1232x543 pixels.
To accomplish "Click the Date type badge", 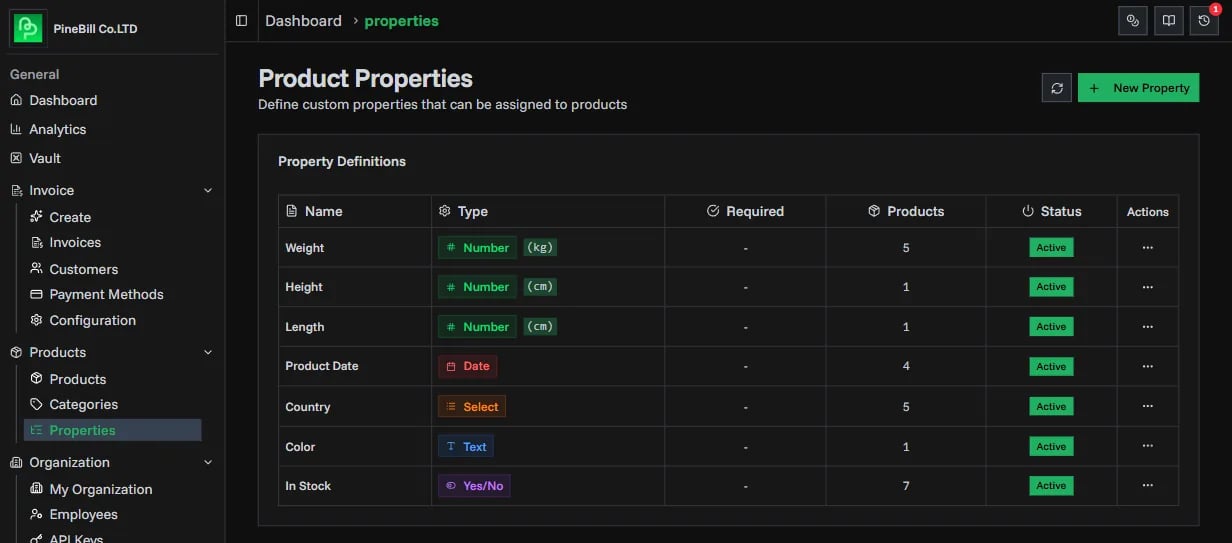I will click(x=467, y=366).
